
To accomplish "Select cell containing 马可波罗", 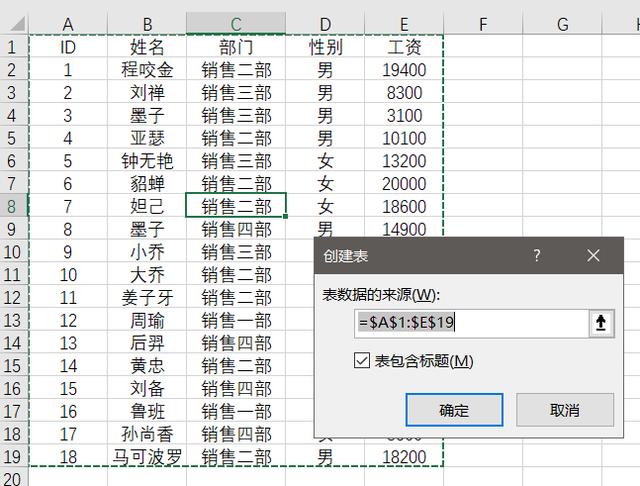I will [x=147, y=457].
